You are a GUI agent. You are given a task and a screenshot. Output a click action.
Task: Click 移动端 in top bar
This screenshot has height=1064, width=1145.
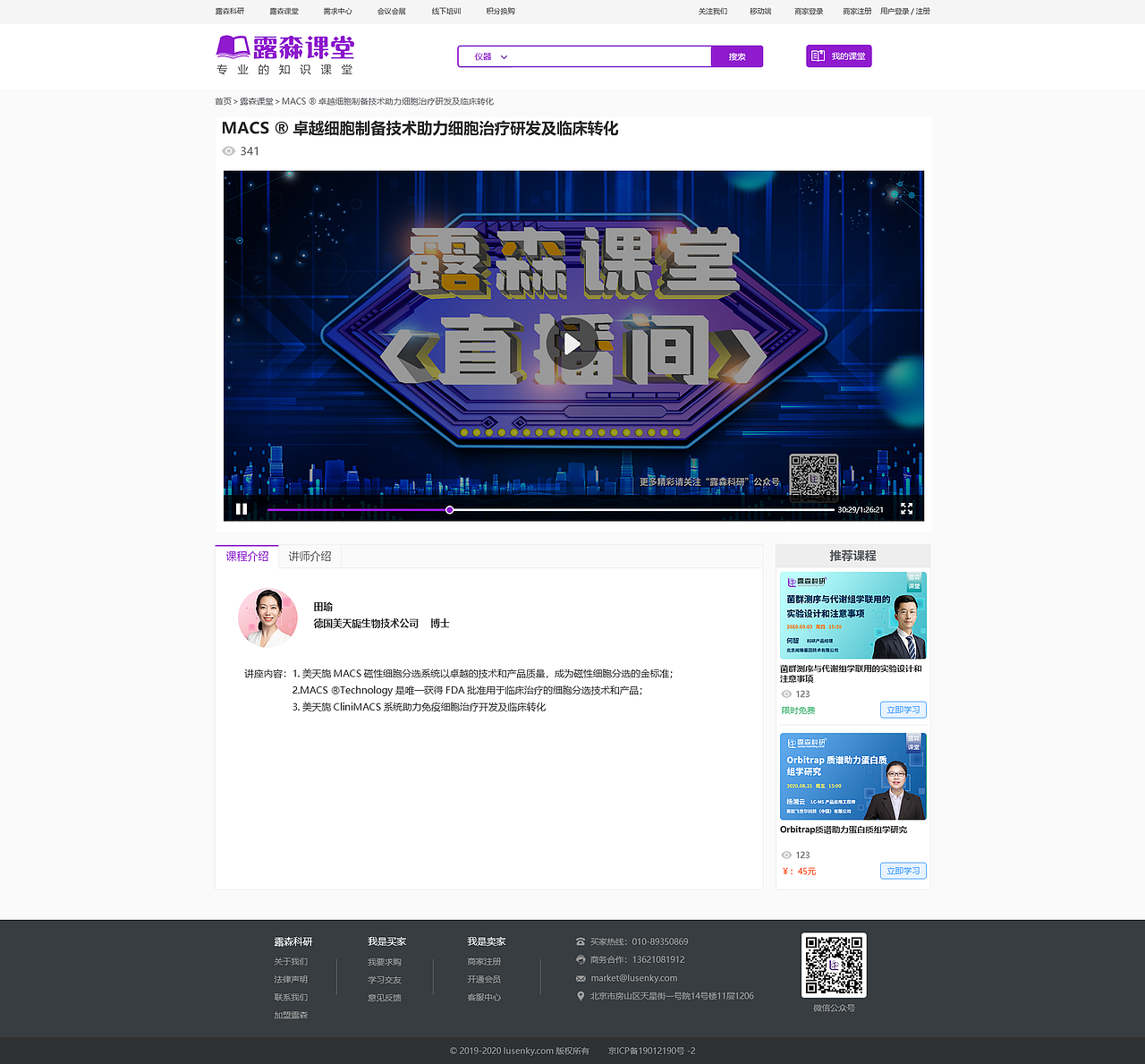(x=760, y=12)
